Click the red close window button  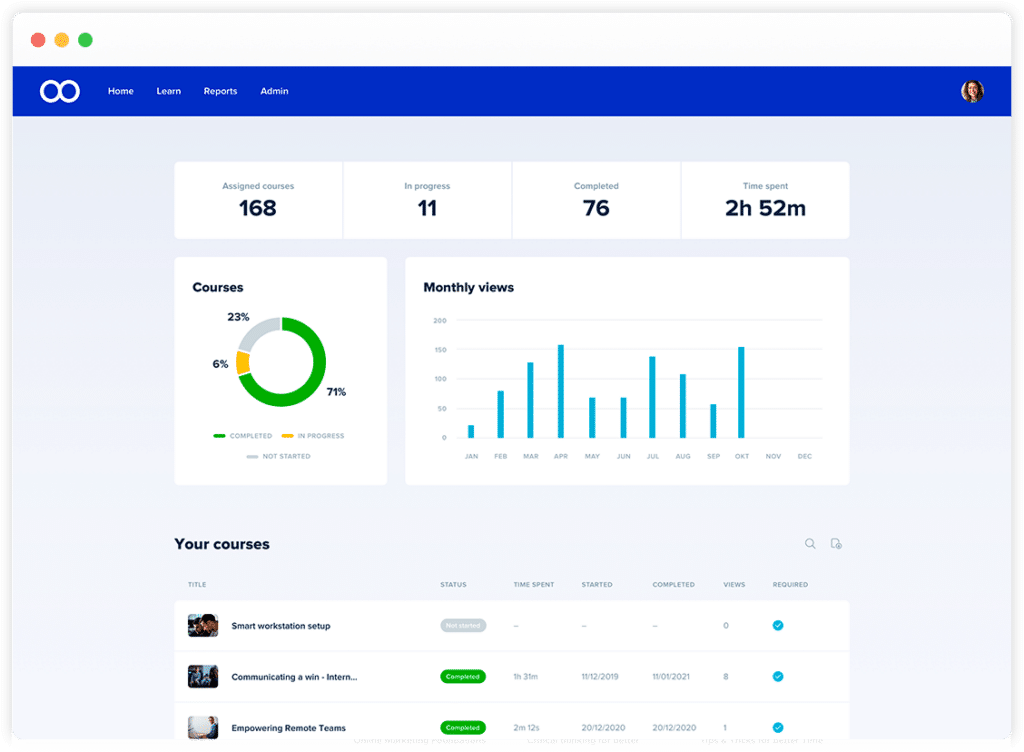pyautogui.click(x=38, y=40)
